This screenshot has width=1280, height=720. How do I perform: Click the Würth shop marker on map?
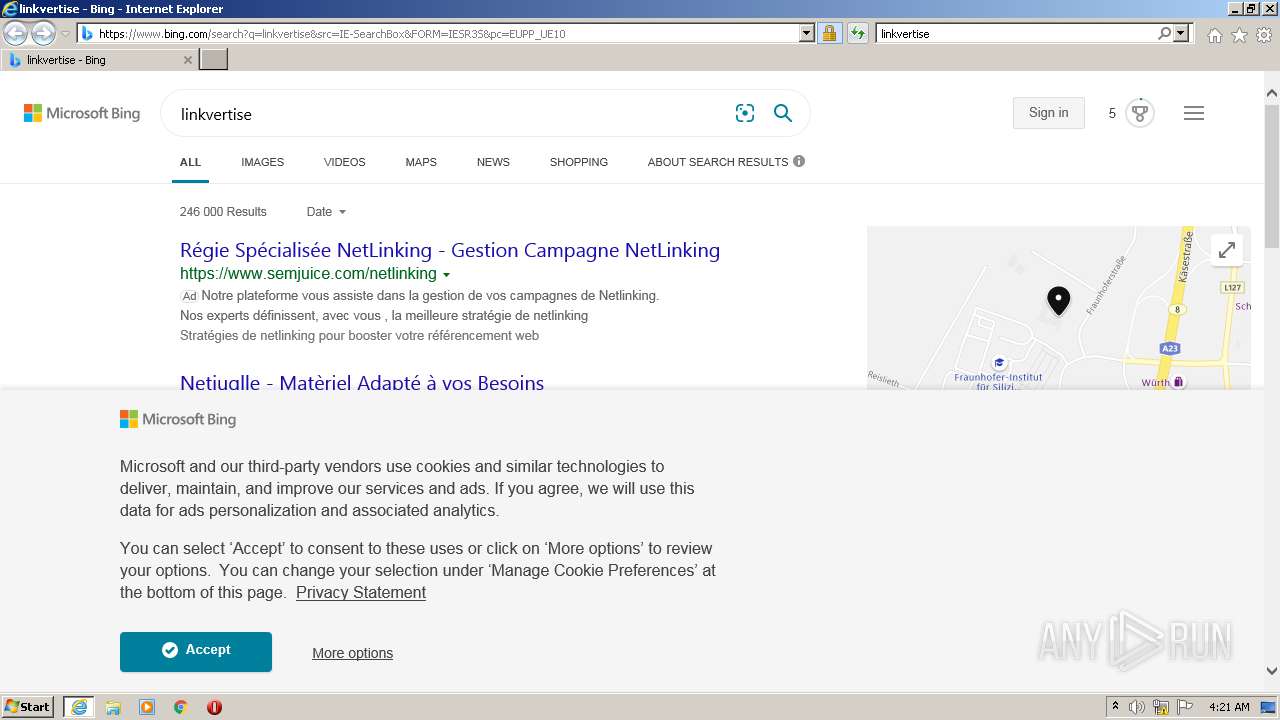pyautogui.click(x=1178, y=381)
